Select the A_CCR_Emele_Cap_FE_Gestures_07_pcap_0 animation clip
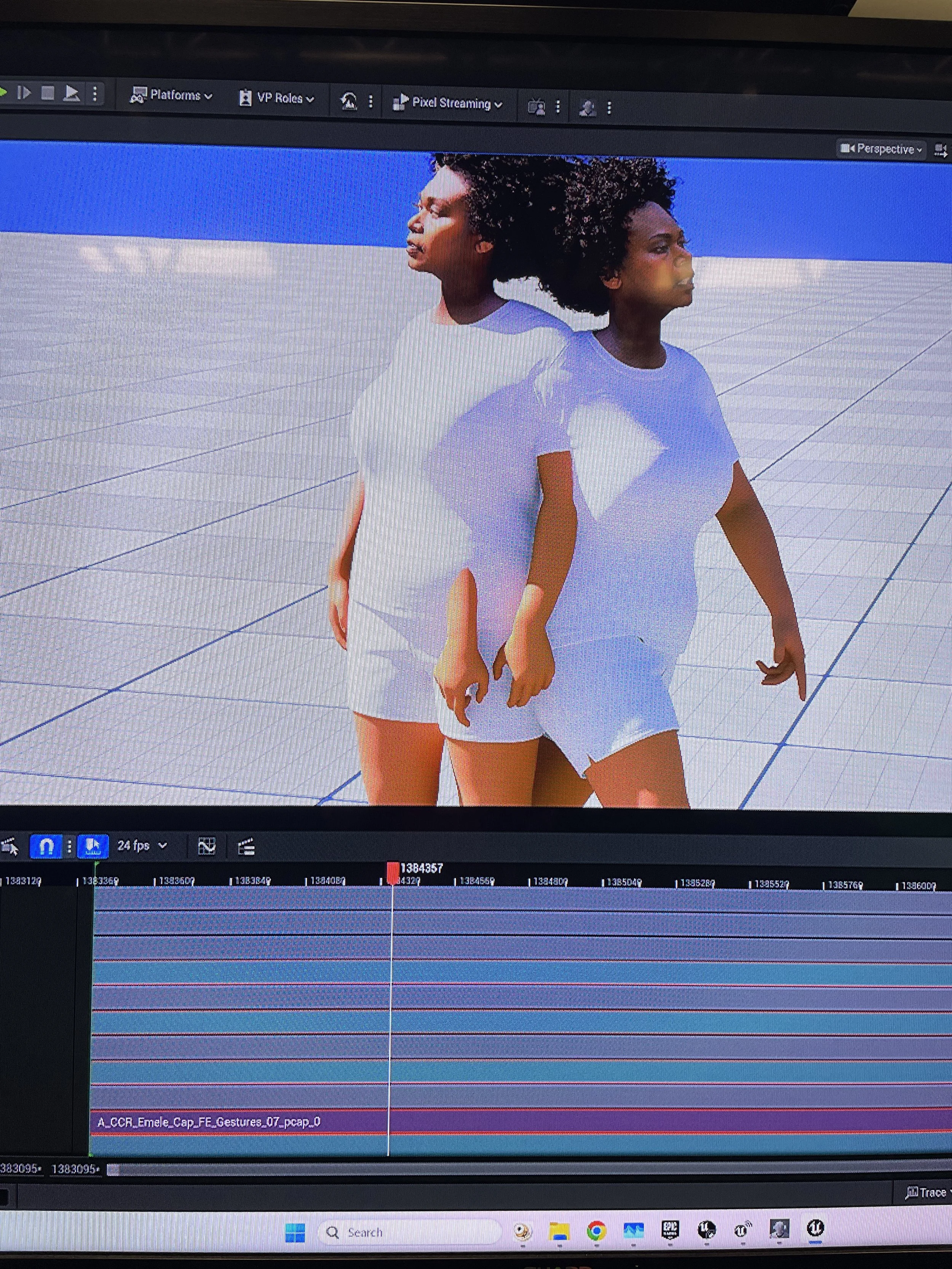This screenshot has width=952, height=1269. [209, 1122]
